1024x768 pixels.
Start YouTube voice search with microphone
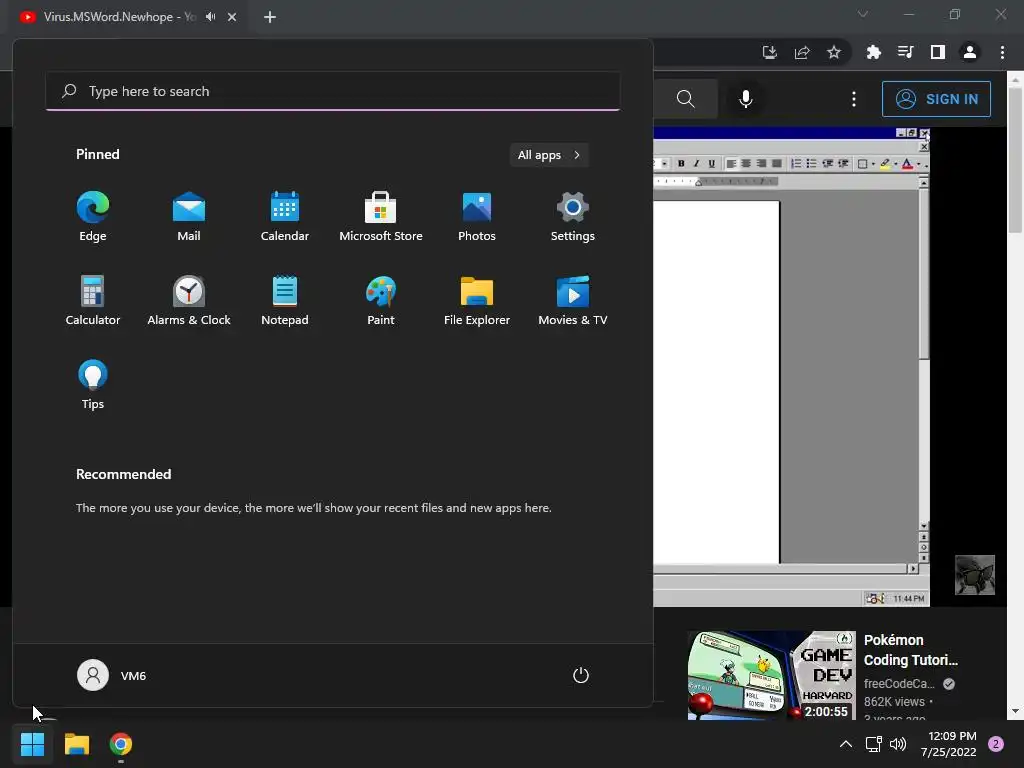746,99
